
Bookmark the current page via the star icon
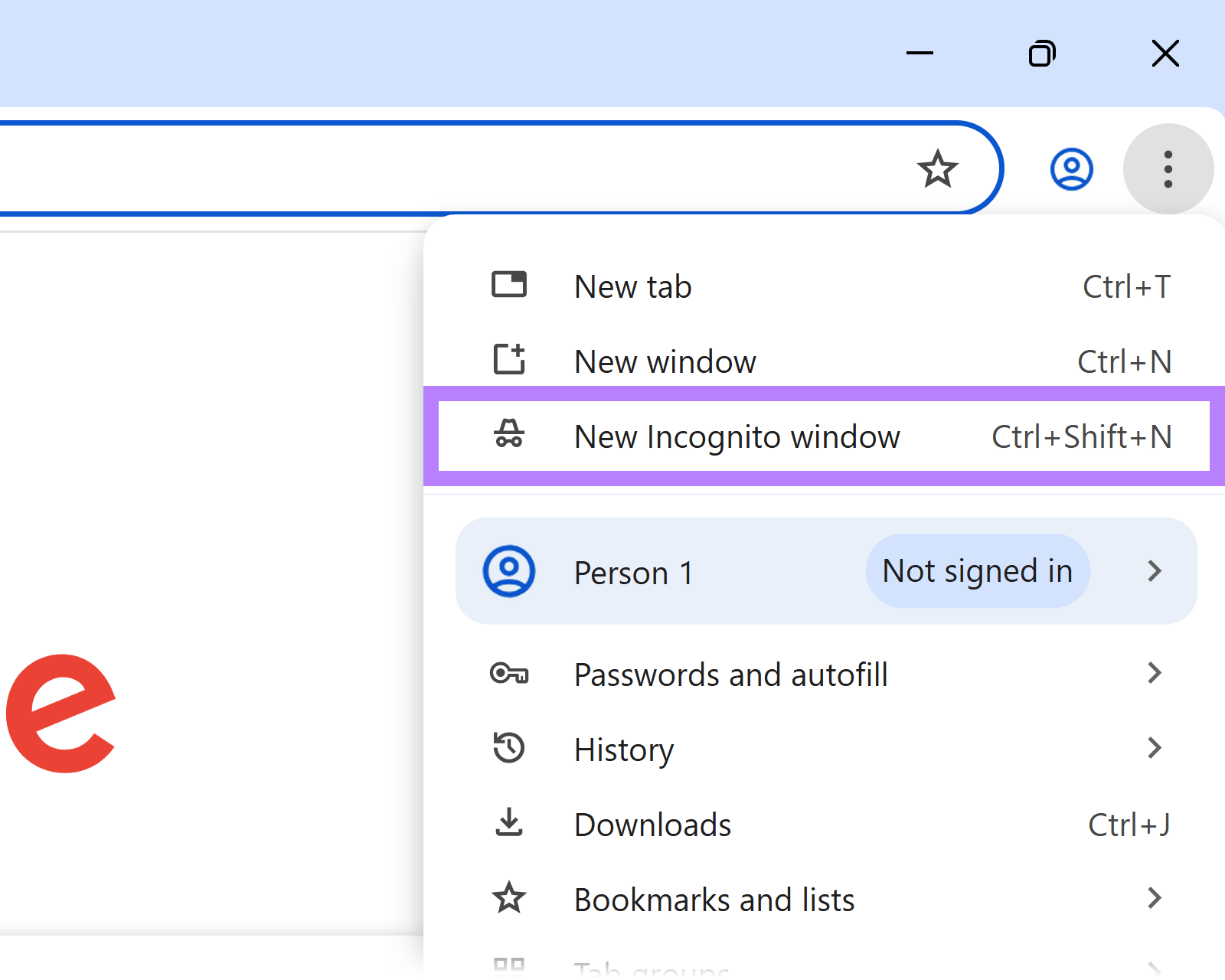click(939, 168)
